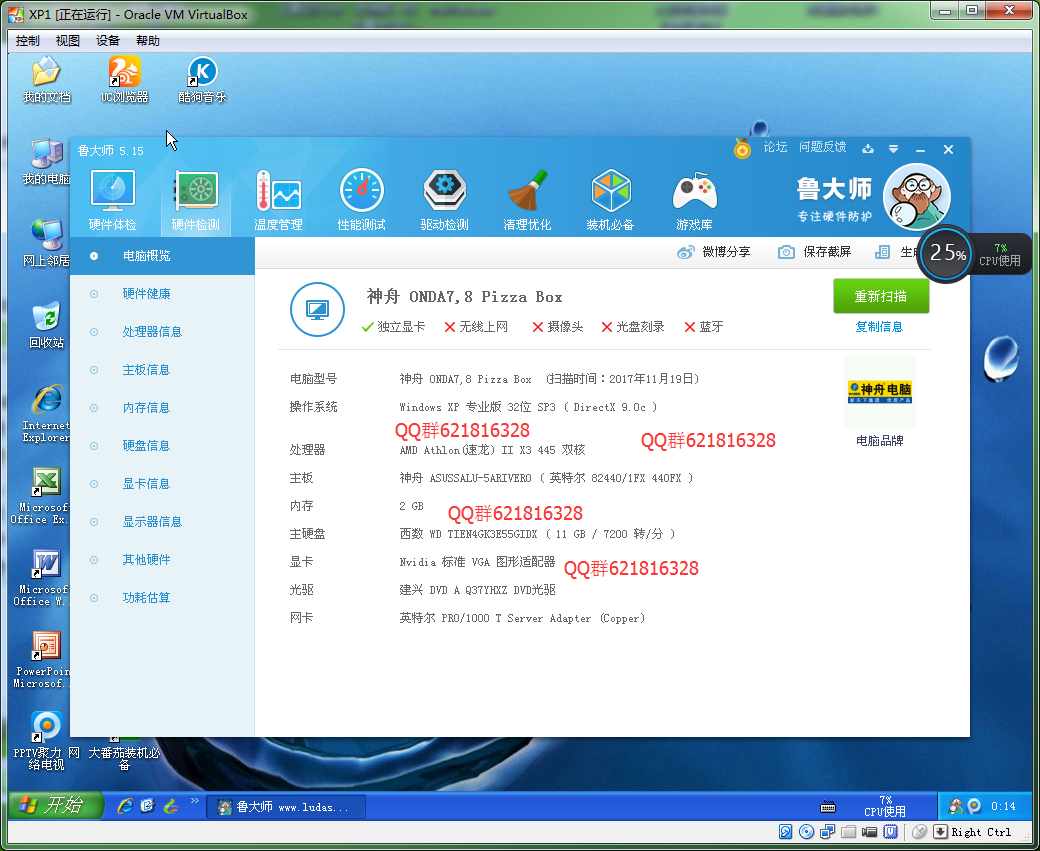Open the 论坛 forum link
The width and height of the screenshot is (1040, 851).
click(x=775, y=147)
